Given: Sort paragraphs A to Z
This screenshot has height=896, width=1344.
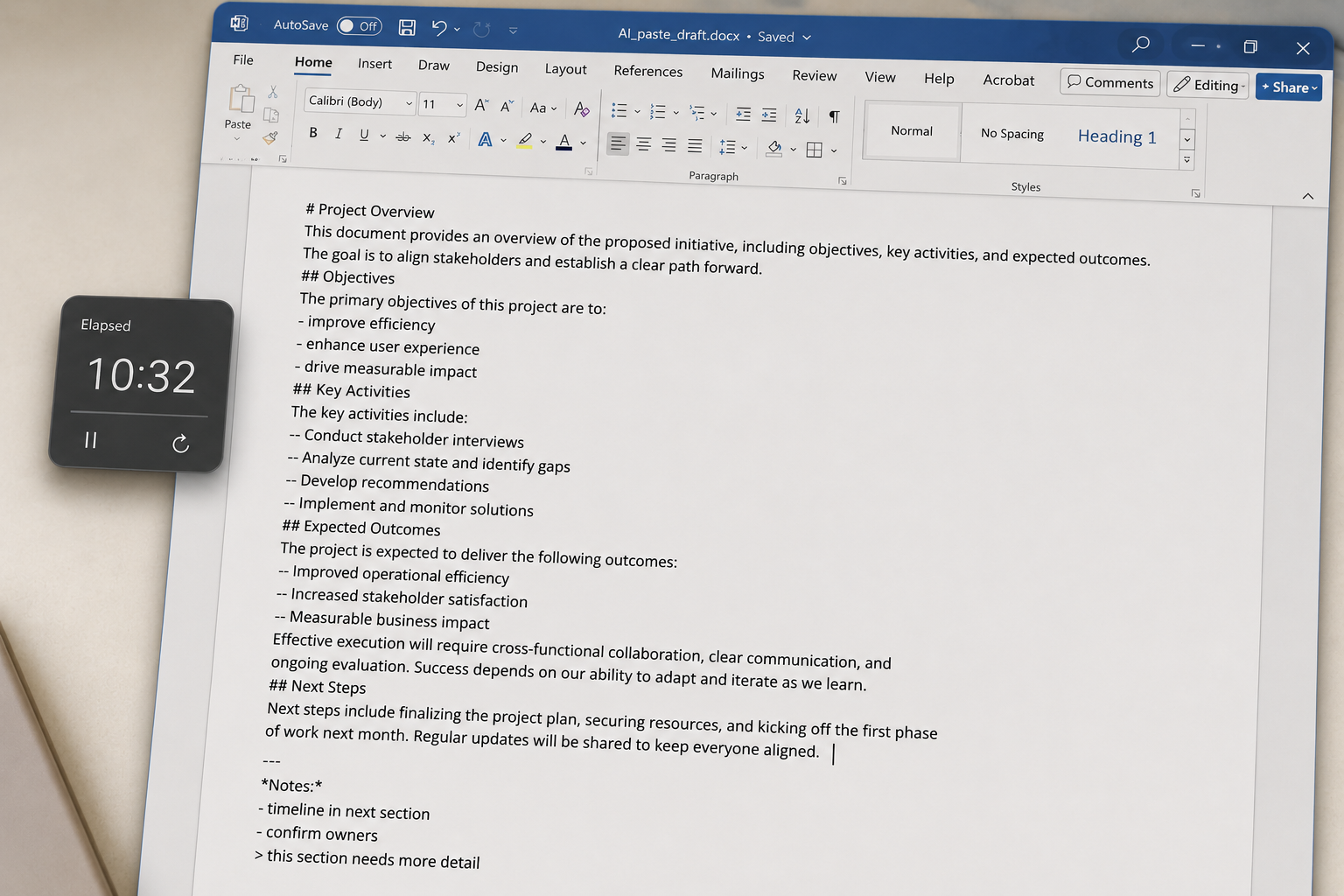Looking at the screenshot, I should tap(802, 115).
